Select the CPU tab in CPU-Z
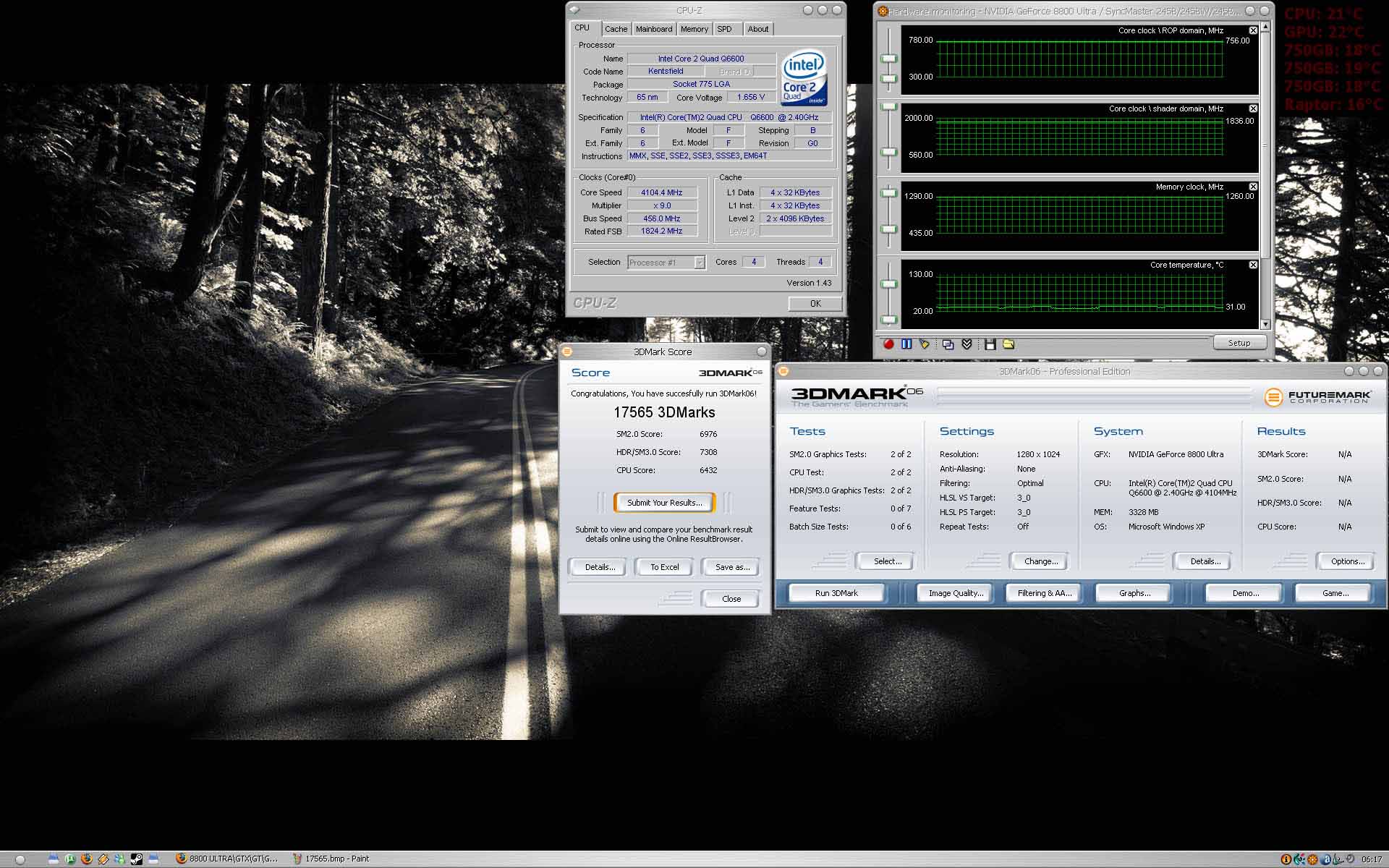1389x868 pixels. coord(583,28)
